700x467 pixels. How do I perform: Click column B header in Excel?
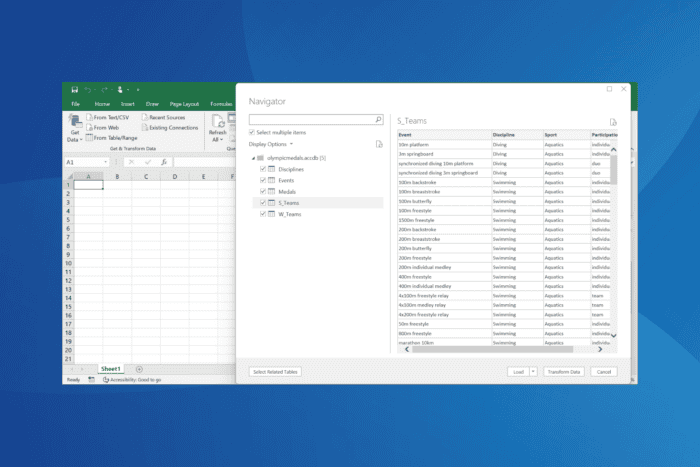[117, 176]
